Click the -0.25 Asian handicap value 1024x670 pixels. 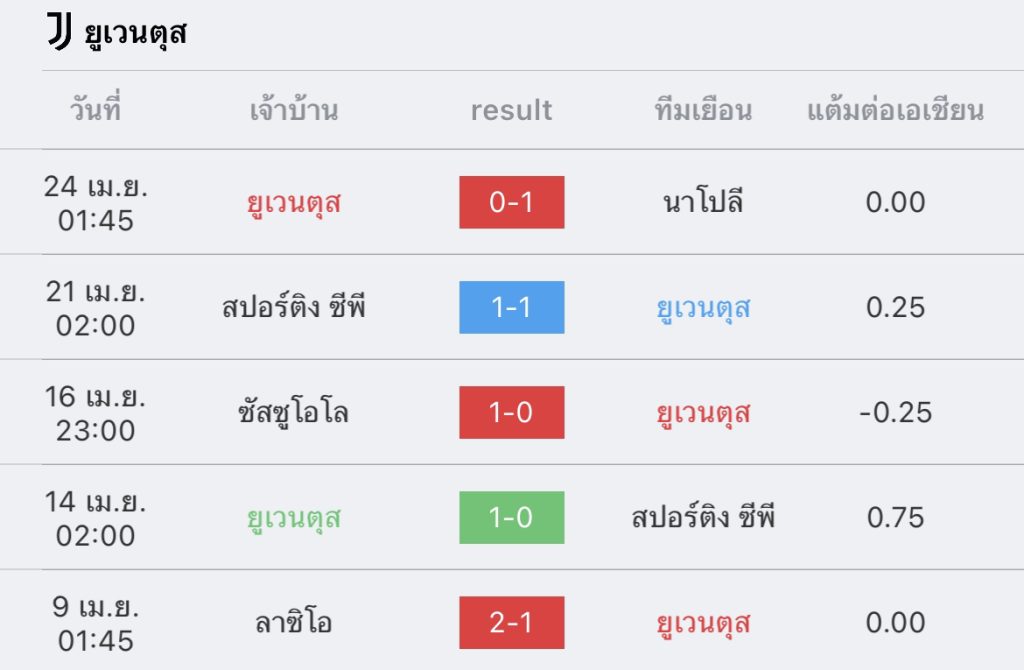pos(895,412)
